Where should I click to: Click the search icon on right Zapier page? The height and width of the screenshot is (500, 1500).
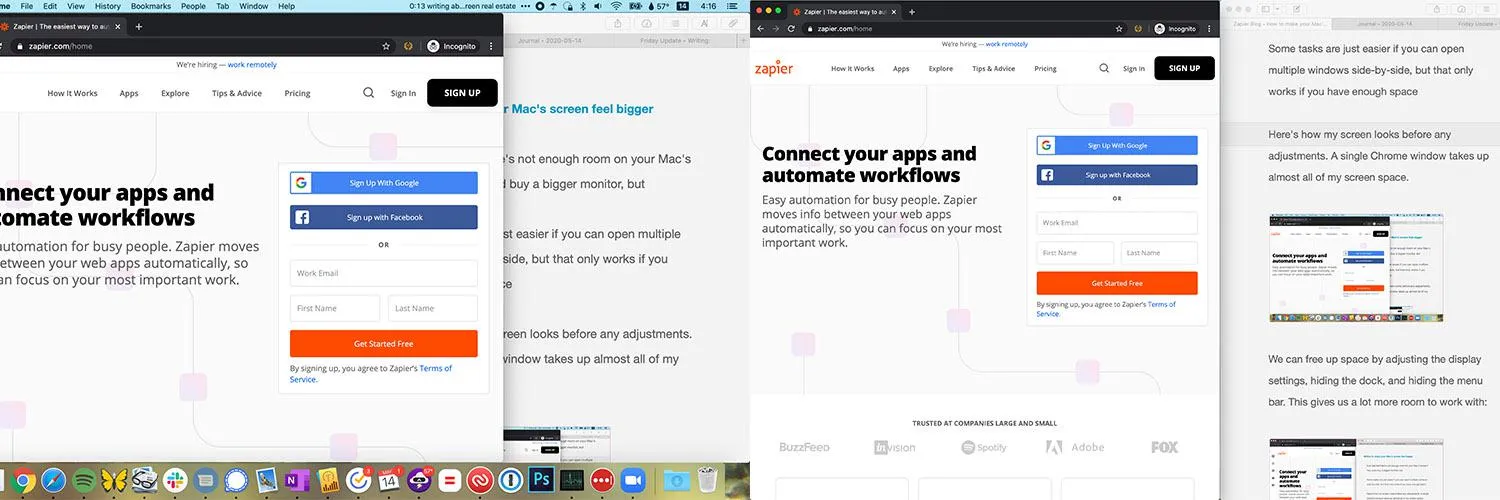pos(1104,68)
